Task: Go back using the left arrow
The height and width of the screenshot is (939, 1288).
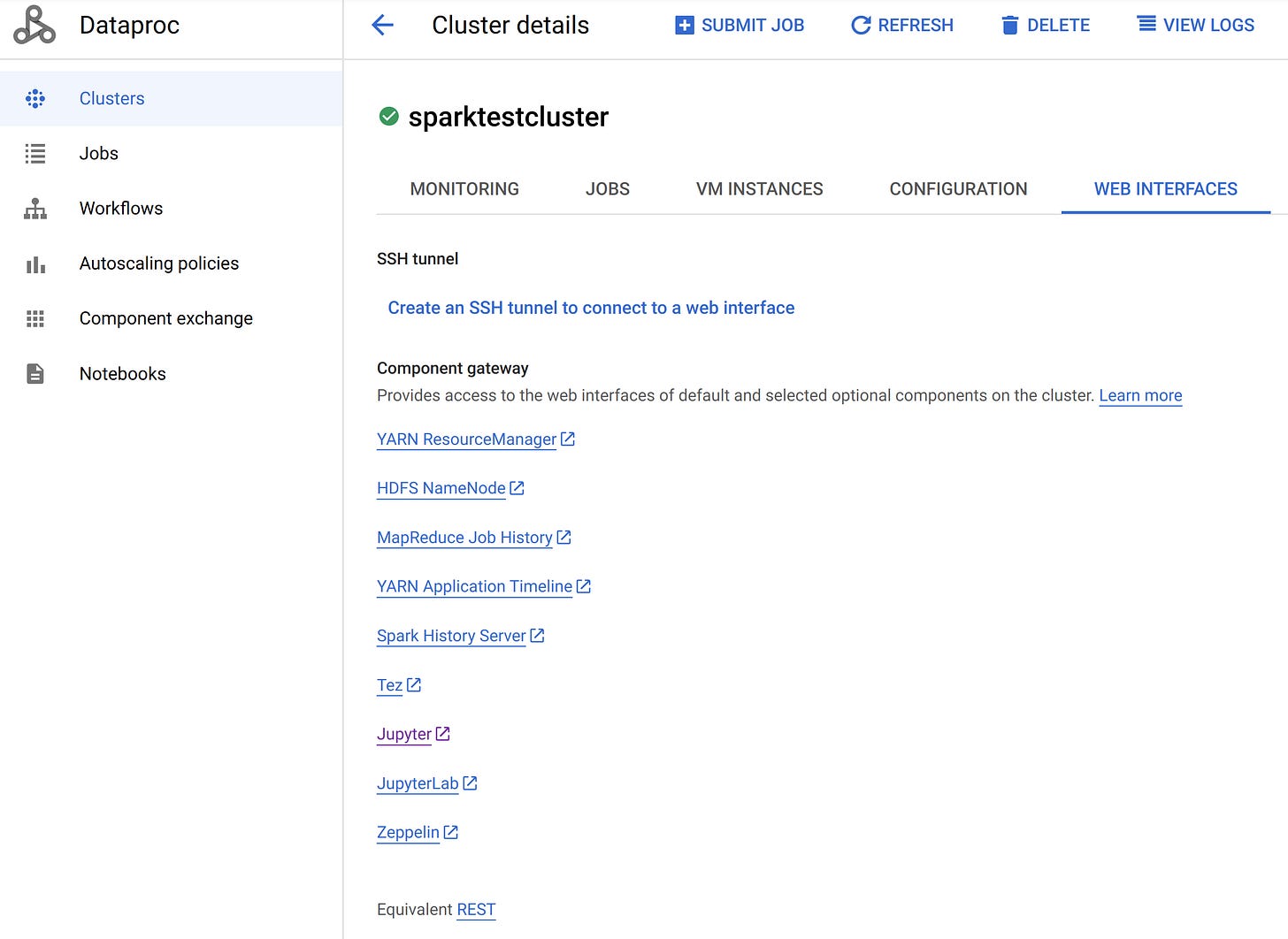Action: (382, 25)
